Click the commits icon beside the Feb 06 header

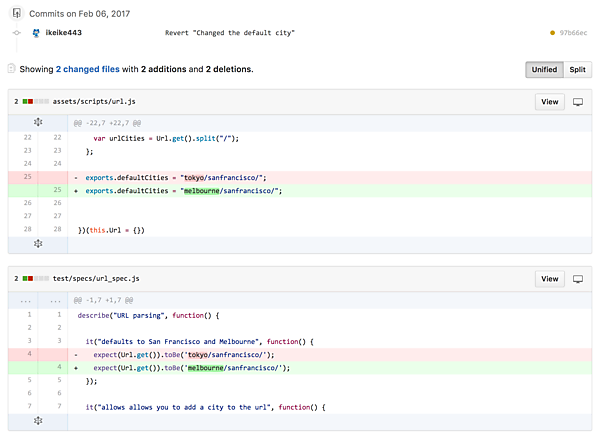tap(15, 14)
